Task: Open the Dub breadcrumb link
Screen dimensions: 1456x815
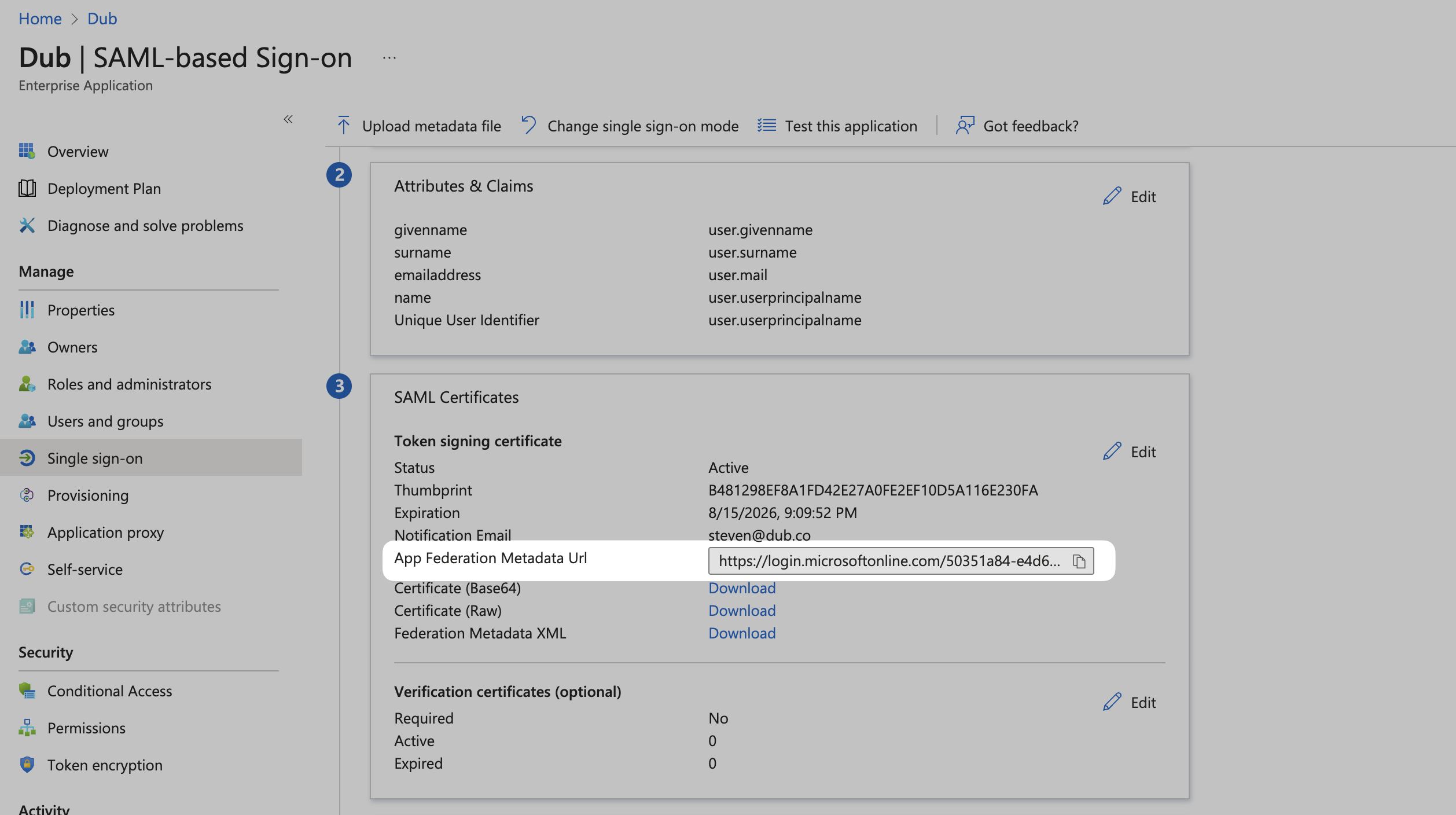Action: pyautogui.click(x=102, y=18)
